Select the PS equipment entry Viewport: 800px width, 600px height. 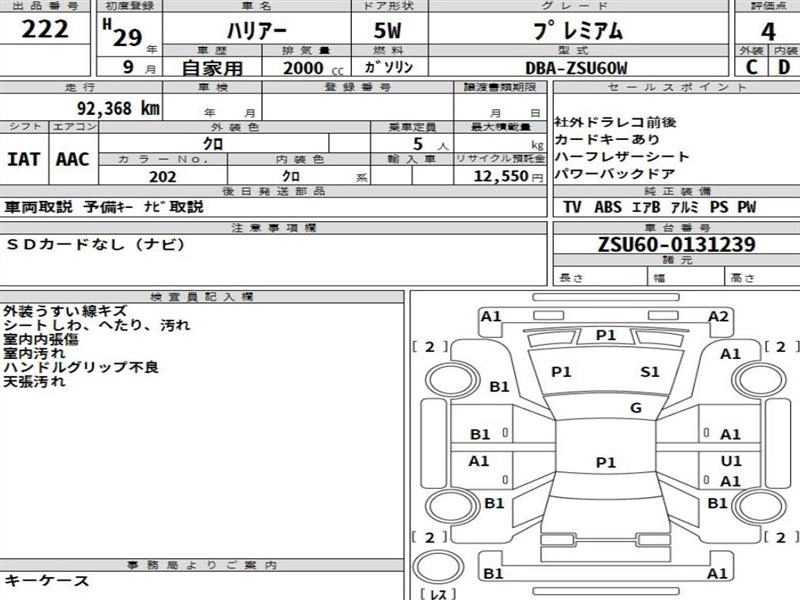(x=719, y=207)
